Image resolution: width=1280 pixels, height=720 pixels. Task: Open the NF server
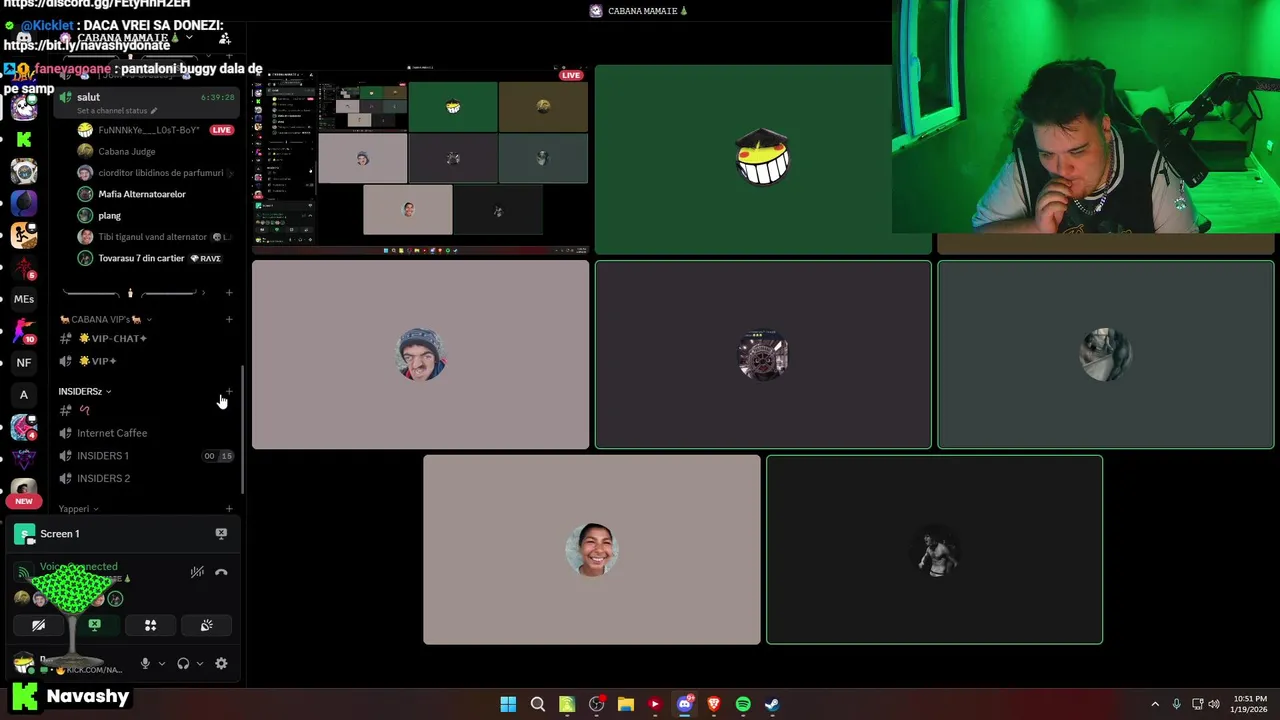coord(24,362)
